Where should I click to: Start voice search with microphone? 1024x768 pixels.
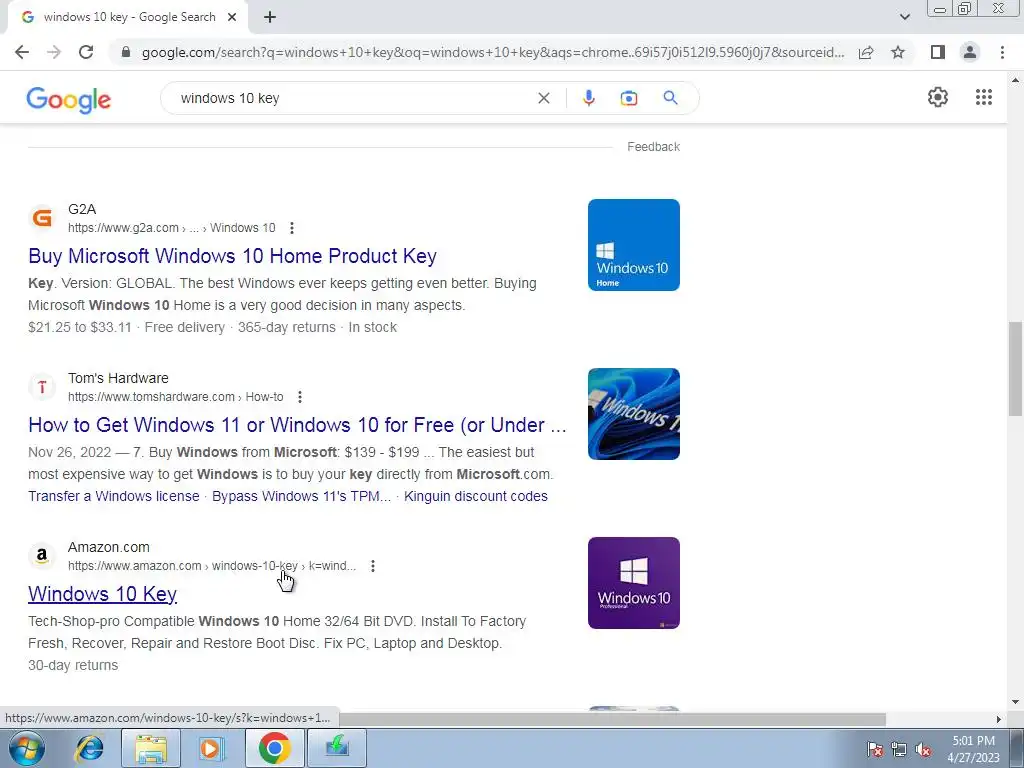(x=588, y=98)
